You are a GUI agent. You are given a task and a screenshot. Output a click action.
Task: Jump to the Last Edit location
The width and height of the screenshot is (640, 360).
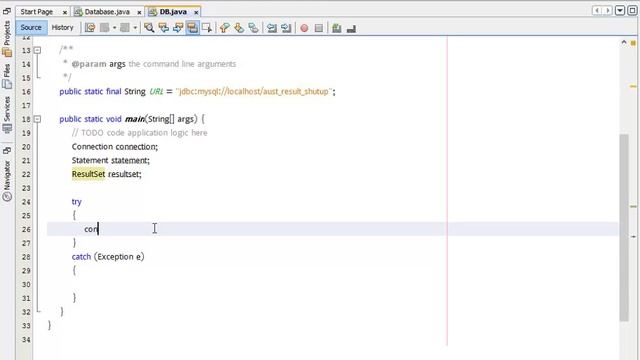tap(90, 28)
